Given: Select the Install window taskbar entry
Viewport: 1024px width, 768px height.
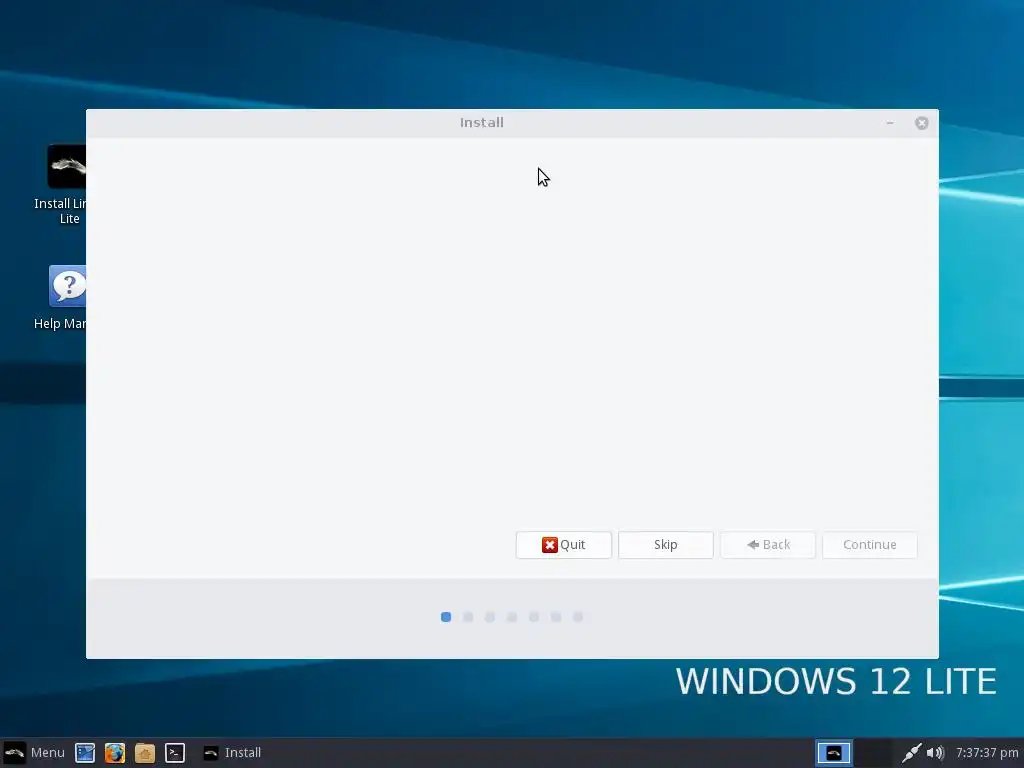Looking at the screenshot, I should pos(232,753).
